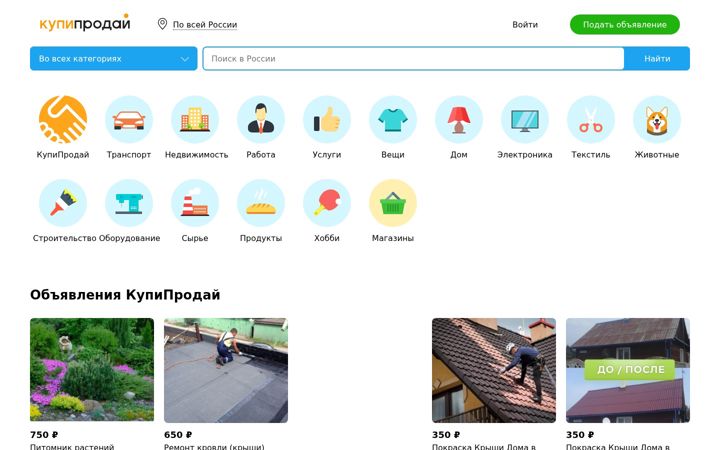Select the Транспорт car icon
The image size is (720, 450).
pos(129,119)
